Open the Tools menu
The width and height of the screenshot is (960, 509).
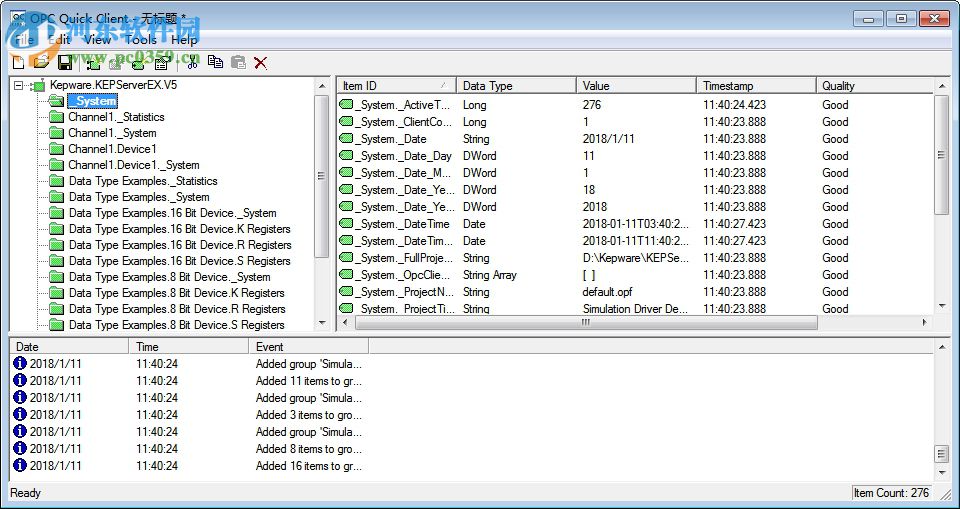coord(141,40)
